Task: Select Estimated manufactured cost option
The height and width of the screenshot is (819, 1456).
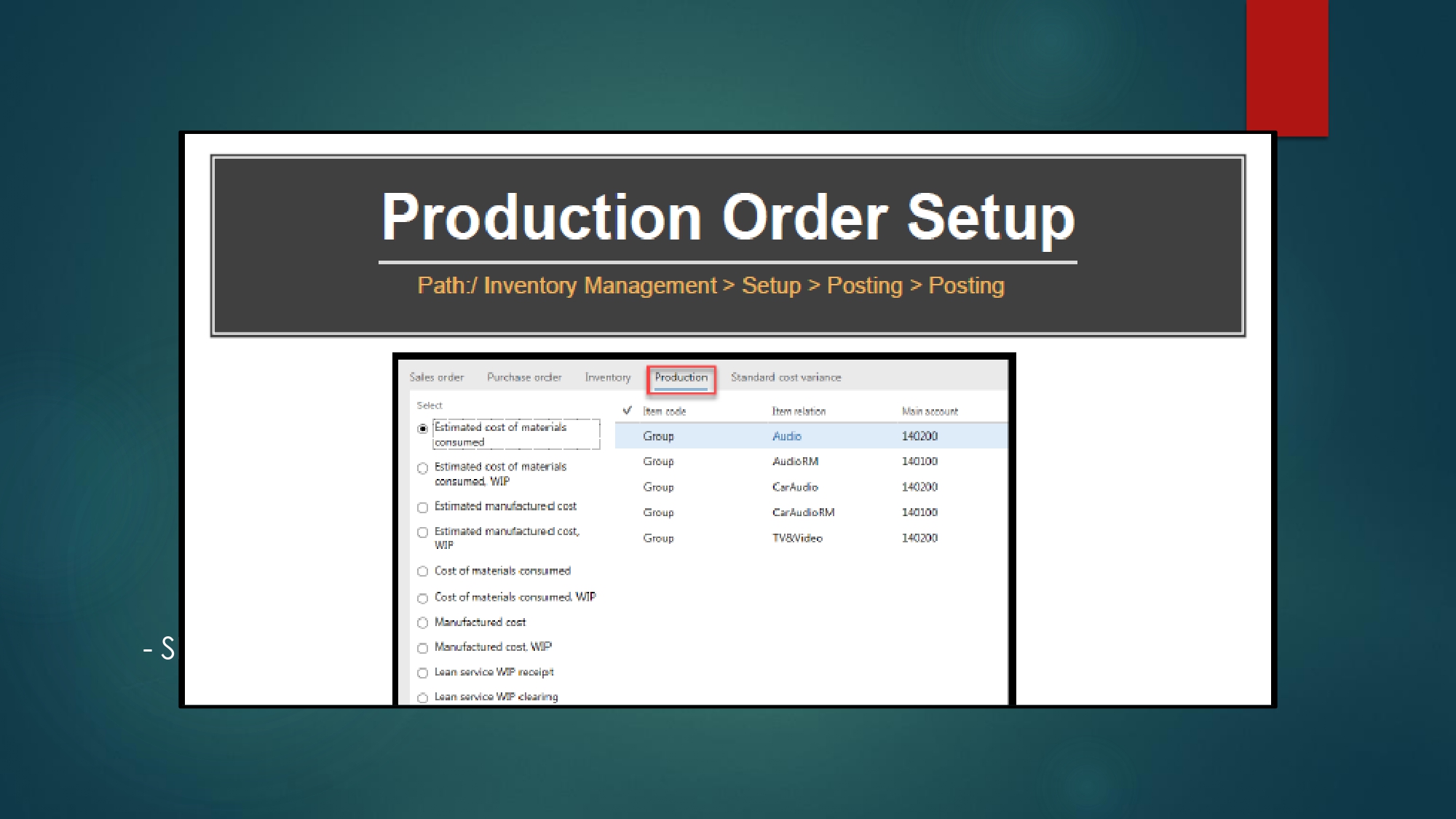Action: pyautogui.click(x=422, y=507)
